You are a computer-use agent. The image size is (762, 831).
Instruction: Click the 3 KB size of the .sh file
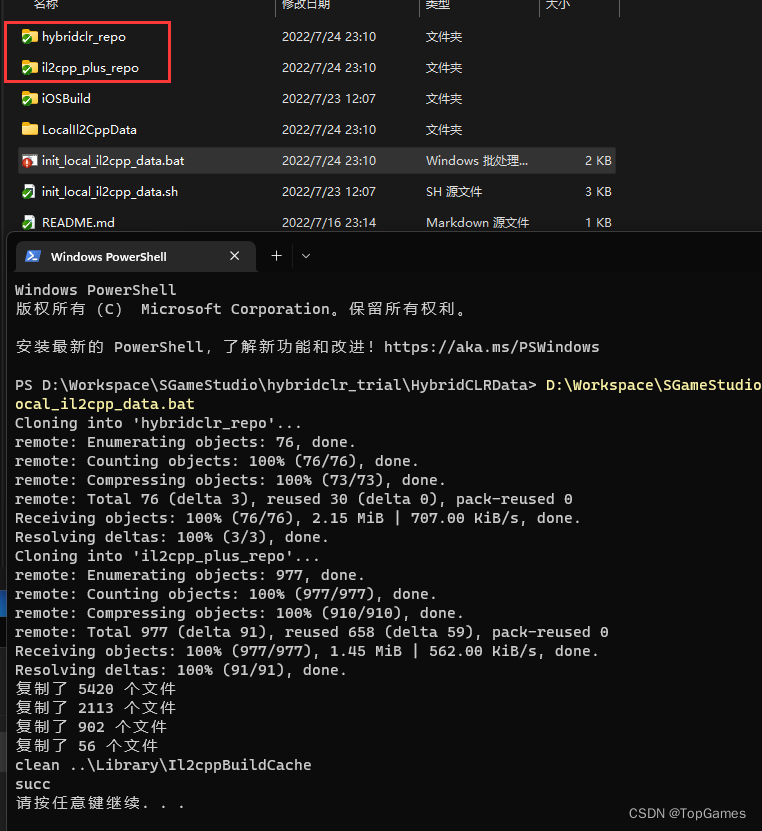(598, 192)
